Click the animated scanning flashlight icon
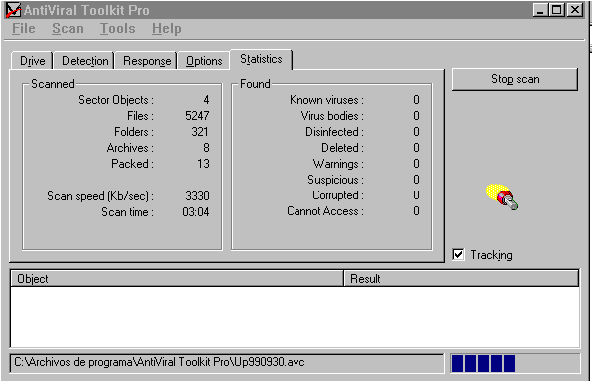The width and height of the screenshot is (592, 384). click(502, 197)
